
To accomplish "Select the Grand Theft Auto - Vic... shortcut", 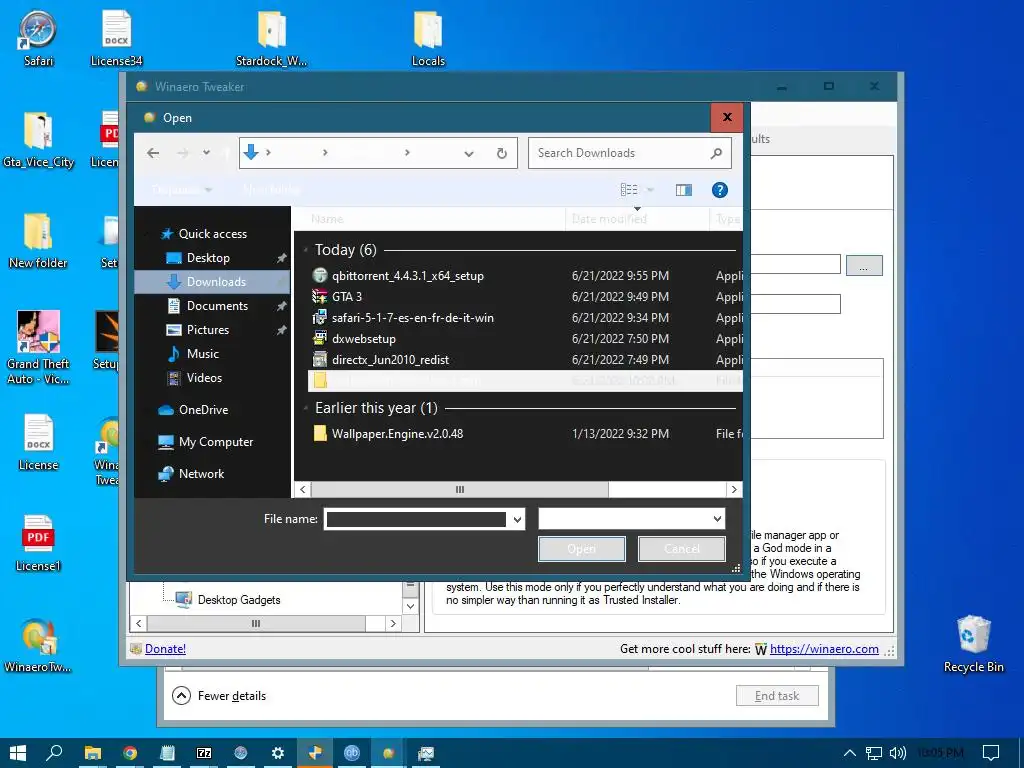I will point(38,347).
